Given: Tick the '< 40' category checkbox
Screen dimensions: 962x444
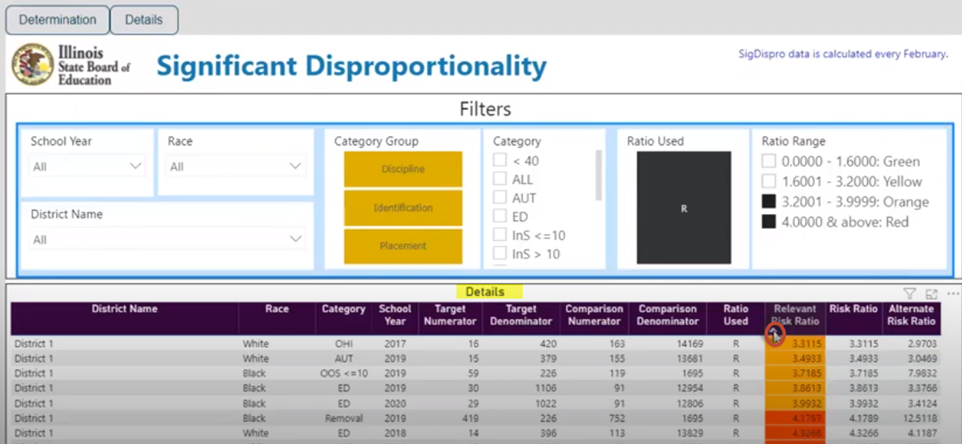Looking at the screenshot, I should [x=501, y=161].
